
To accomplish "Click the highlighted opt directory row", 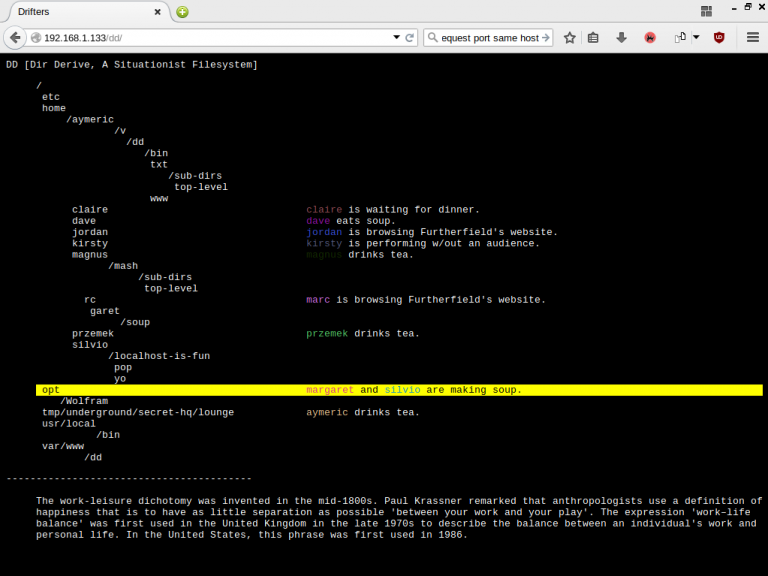I will (51, 390).
